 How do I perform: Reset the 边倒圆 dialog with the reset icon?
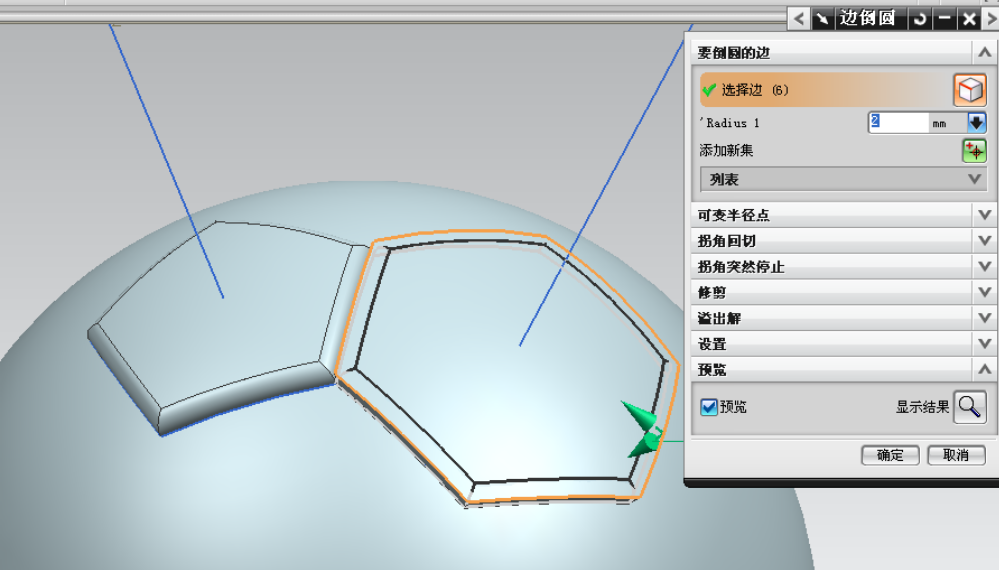(x=919, y=18)
